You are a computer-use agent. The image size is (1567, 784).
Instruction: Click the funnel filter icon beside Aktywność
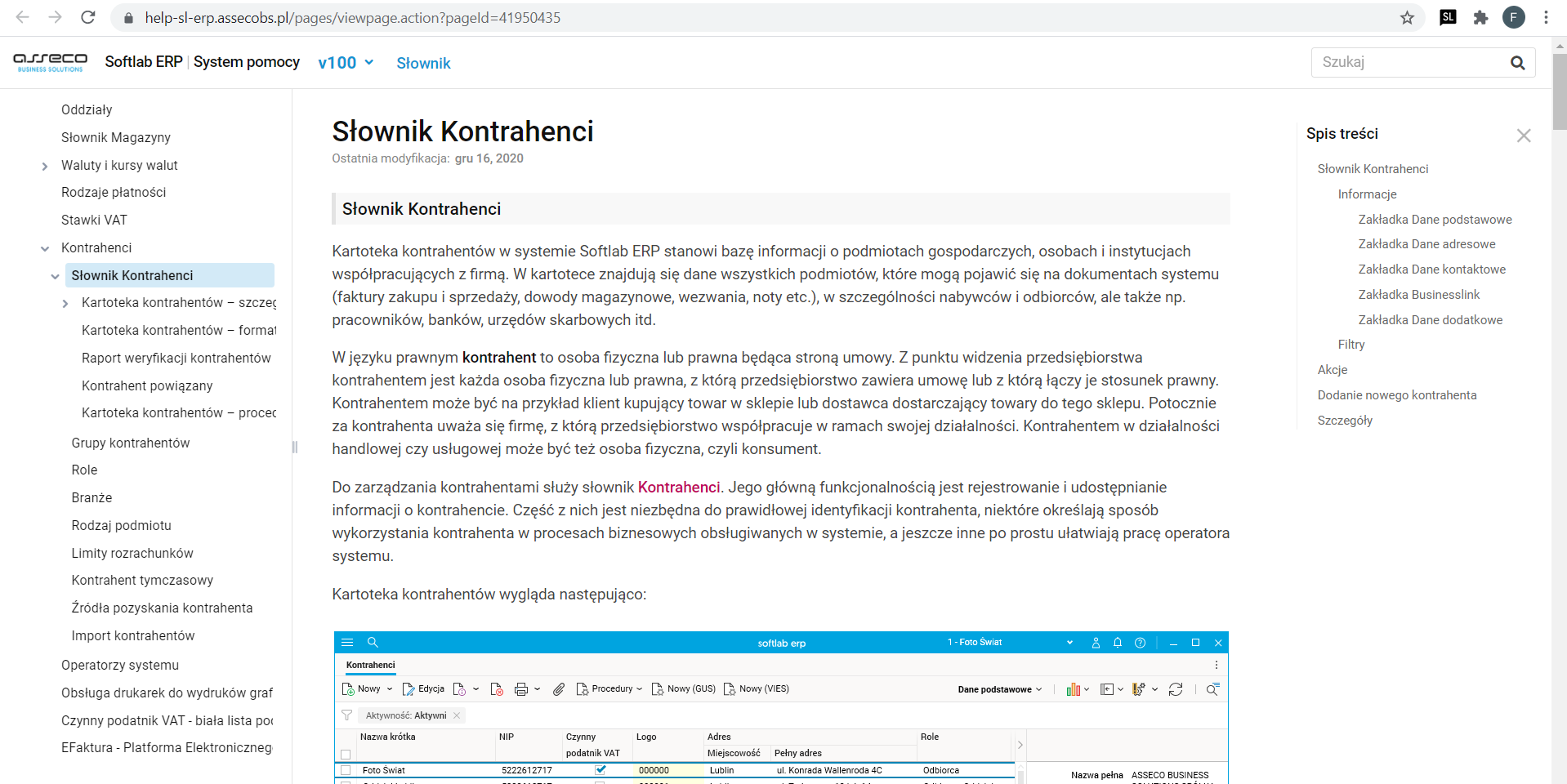point(346,715)
